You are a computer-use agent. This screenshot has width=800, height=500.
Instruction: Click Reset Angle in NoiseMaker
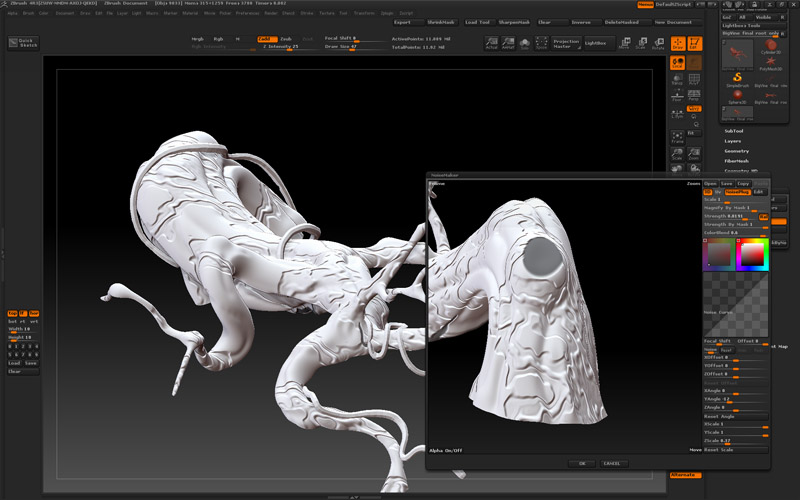[x=736, y=416]
